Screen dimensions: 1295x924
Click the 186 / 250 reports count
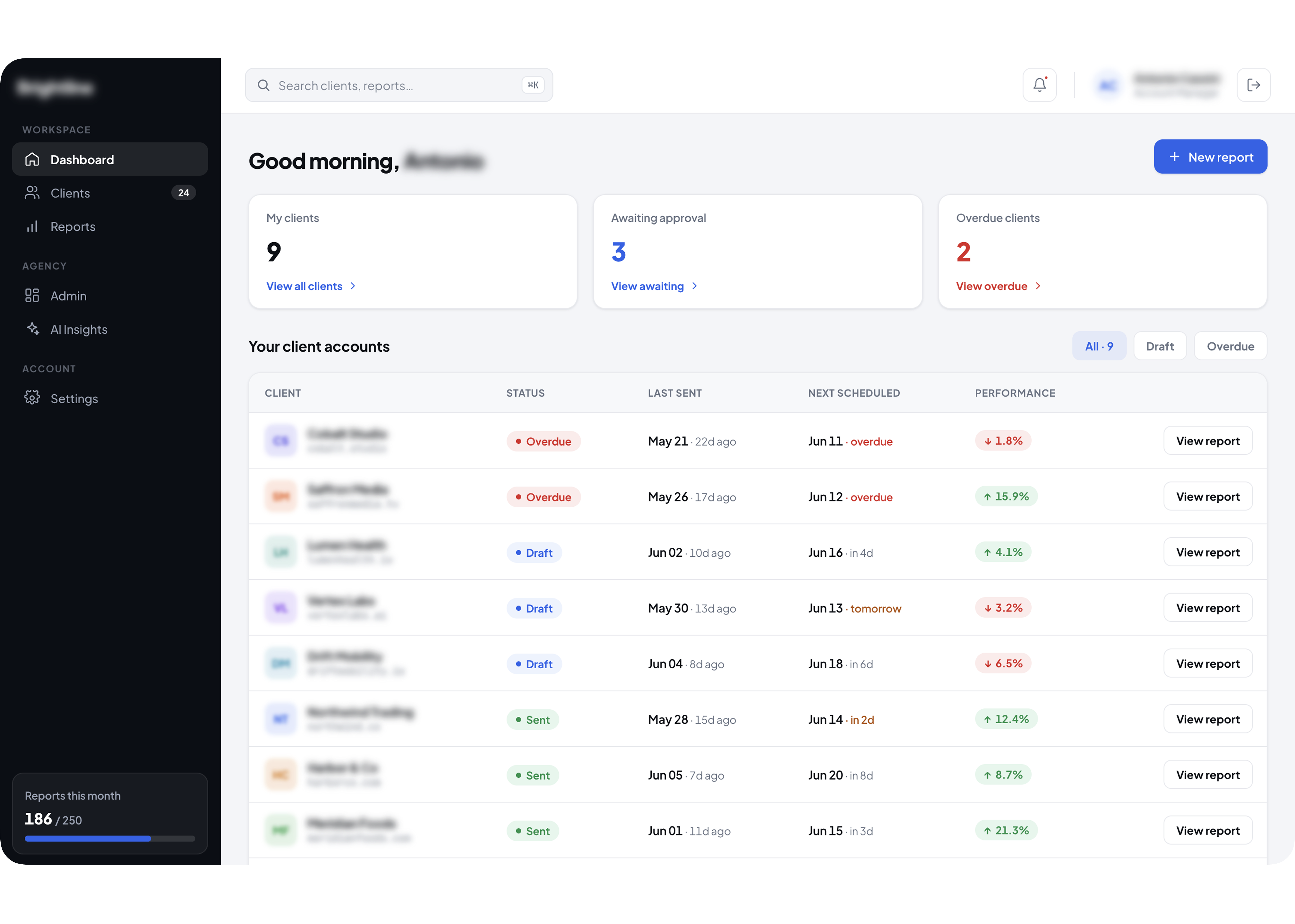(54, 819)
